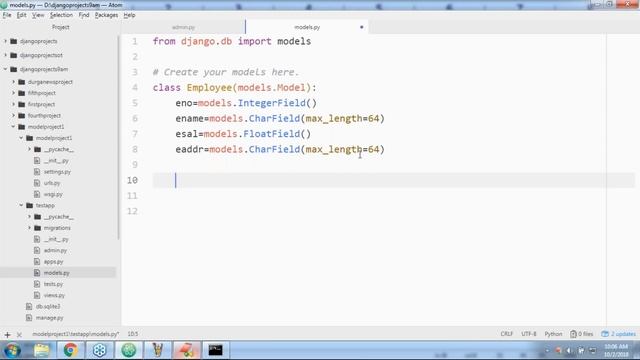
Task: Click the Project panel header
Action: click(x=60, y=27)
